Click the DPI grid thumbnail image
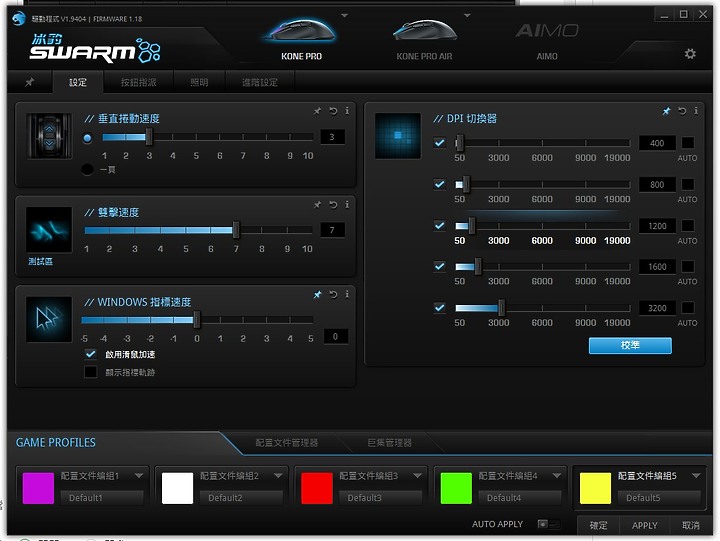Screen dimensions: 720x541 [398, 136]
